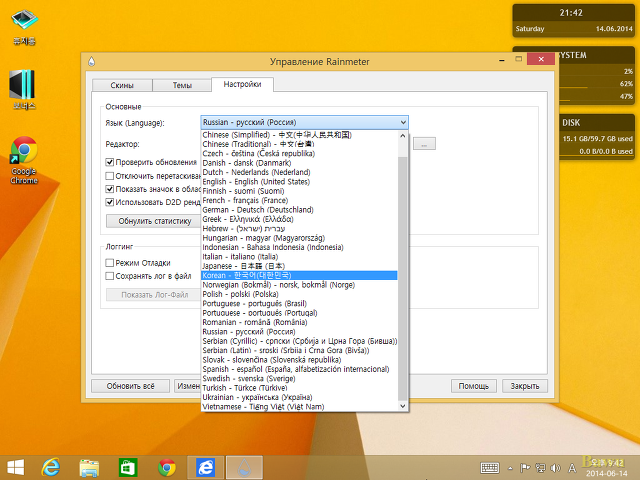The image size is (640, 480).
Task: Click the Закрыть button
Action: [x=525, y=386]
